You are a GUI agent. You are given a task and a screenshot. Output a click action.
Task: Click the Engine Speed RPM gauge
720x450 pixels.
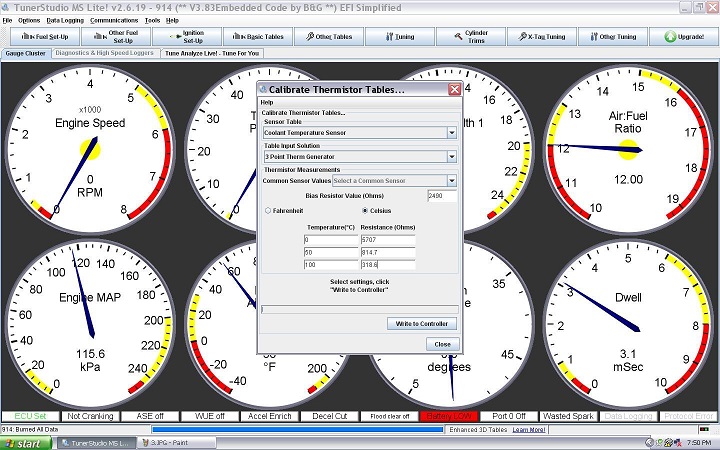[x=90, y=150]
